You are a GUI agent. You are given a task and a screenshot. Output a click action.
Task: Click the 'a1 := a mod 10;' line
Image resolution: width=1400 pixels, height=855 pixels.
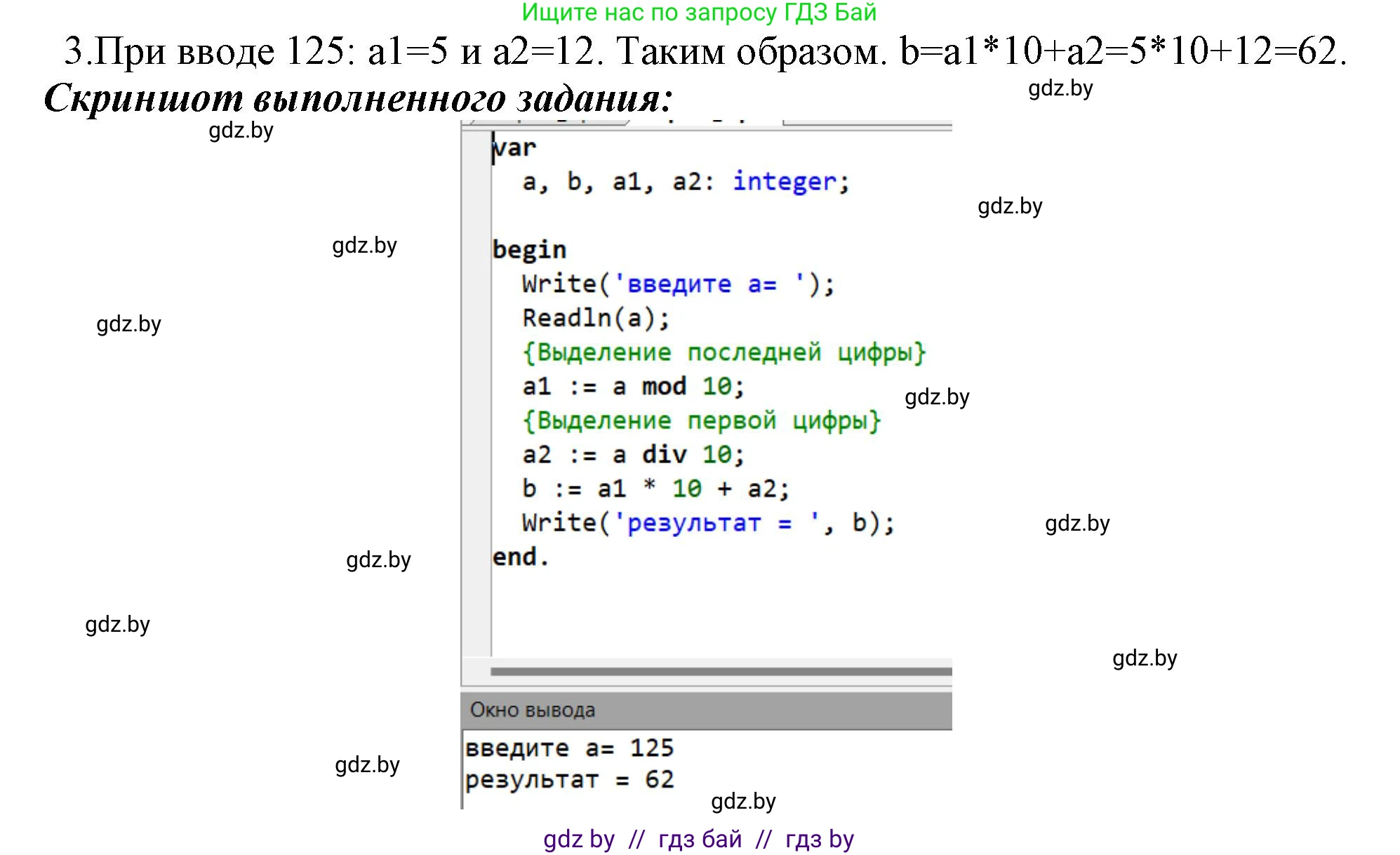pyautogui.click(x=632, y=386)
